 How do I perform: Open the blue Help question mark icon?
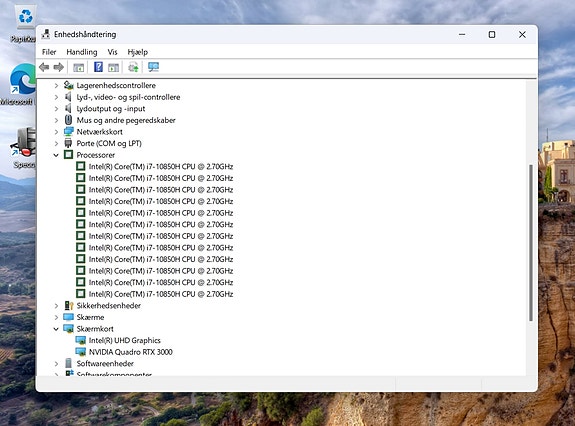coord(98,67)
